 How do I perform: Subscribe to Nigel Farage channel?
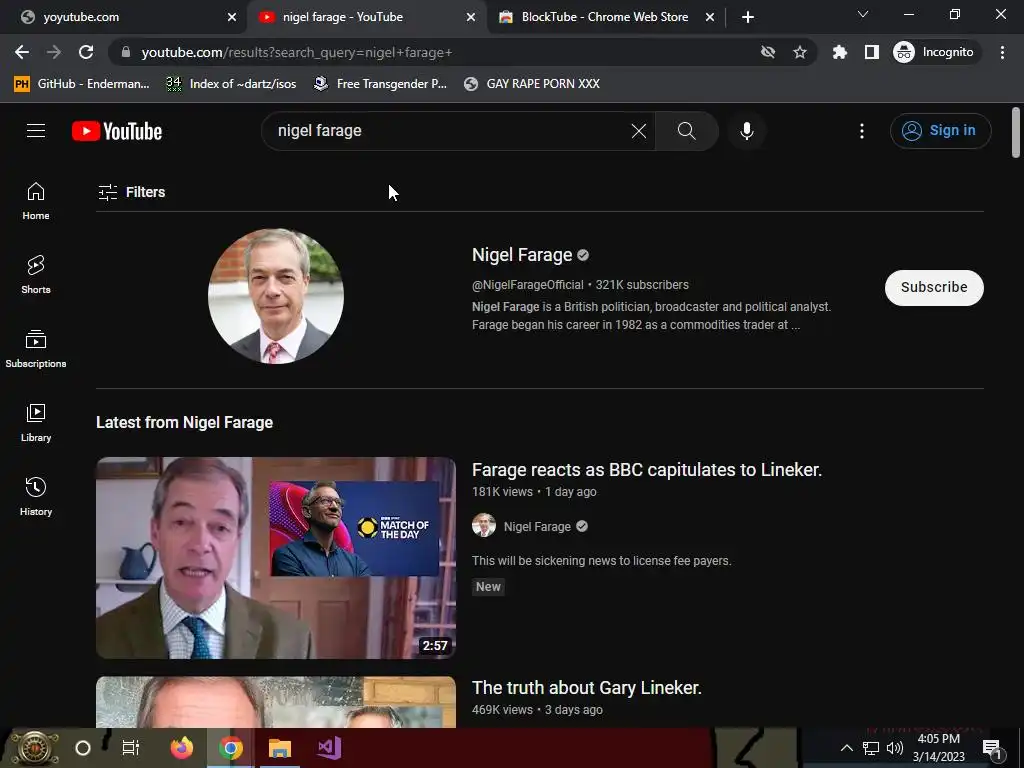(934, 287)
